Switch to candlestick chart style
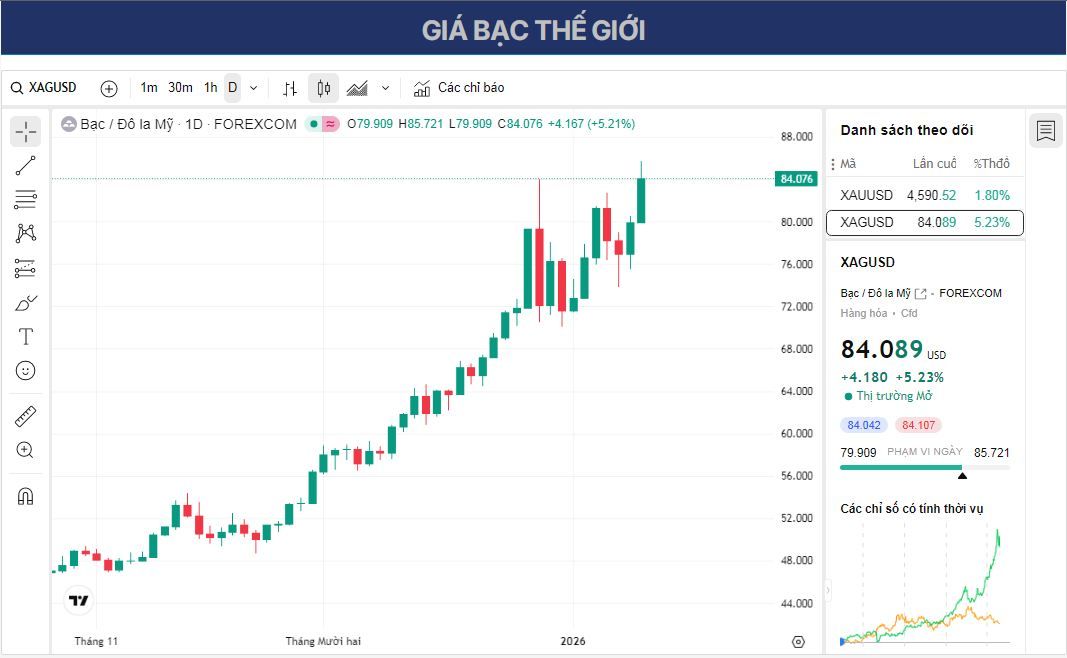1067x658 pixels. coord(323,88)
